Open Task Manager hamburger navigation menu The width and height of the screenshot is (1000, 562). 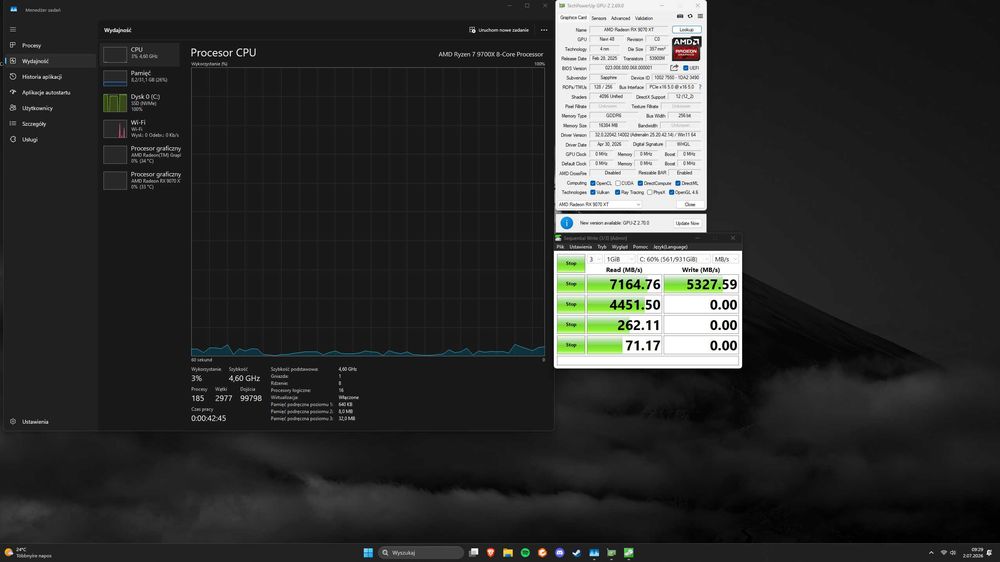[13, 29]
